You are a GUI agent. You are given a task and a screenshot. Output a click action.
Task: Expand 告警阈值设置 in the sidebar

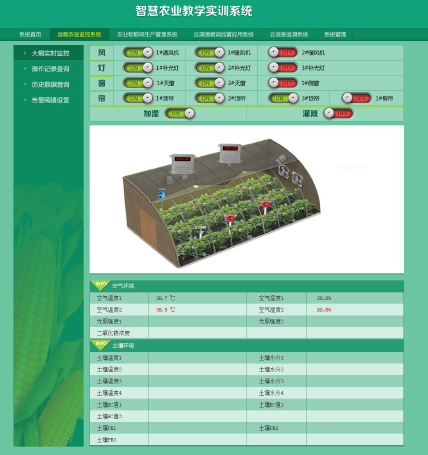tap(49, 100)
